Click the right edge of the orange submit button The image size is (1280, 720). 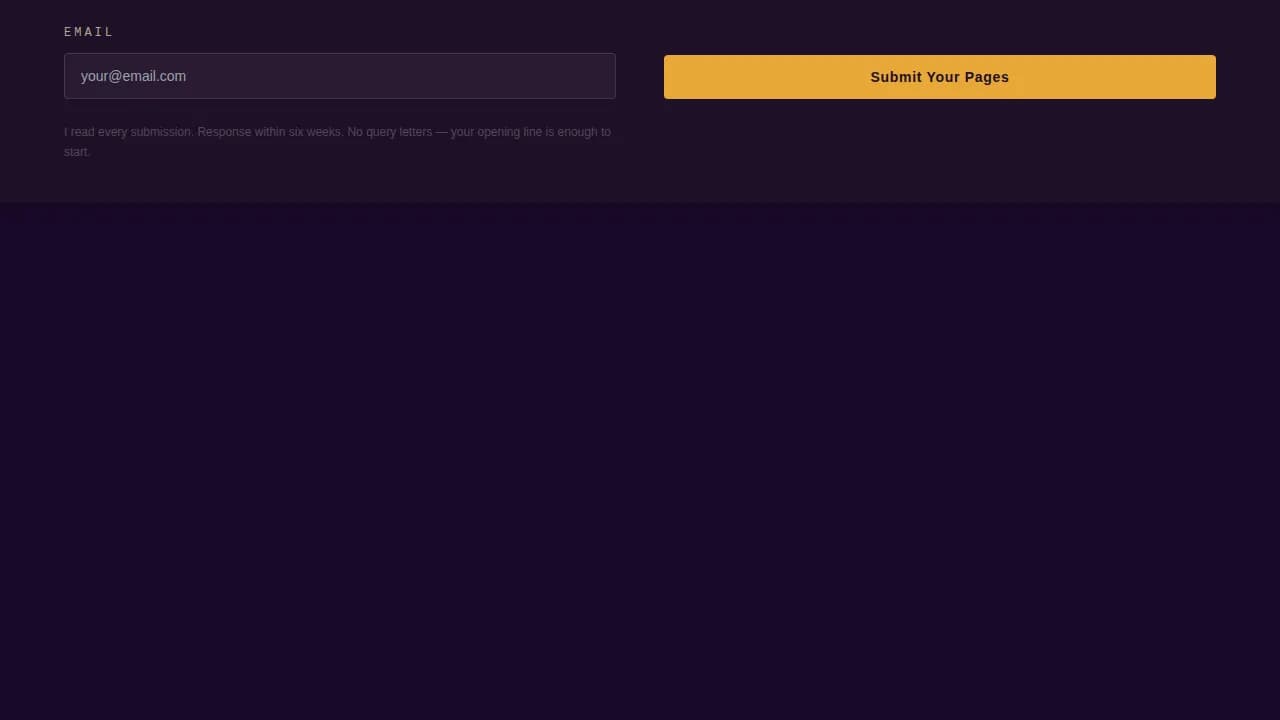point(1208,77)
